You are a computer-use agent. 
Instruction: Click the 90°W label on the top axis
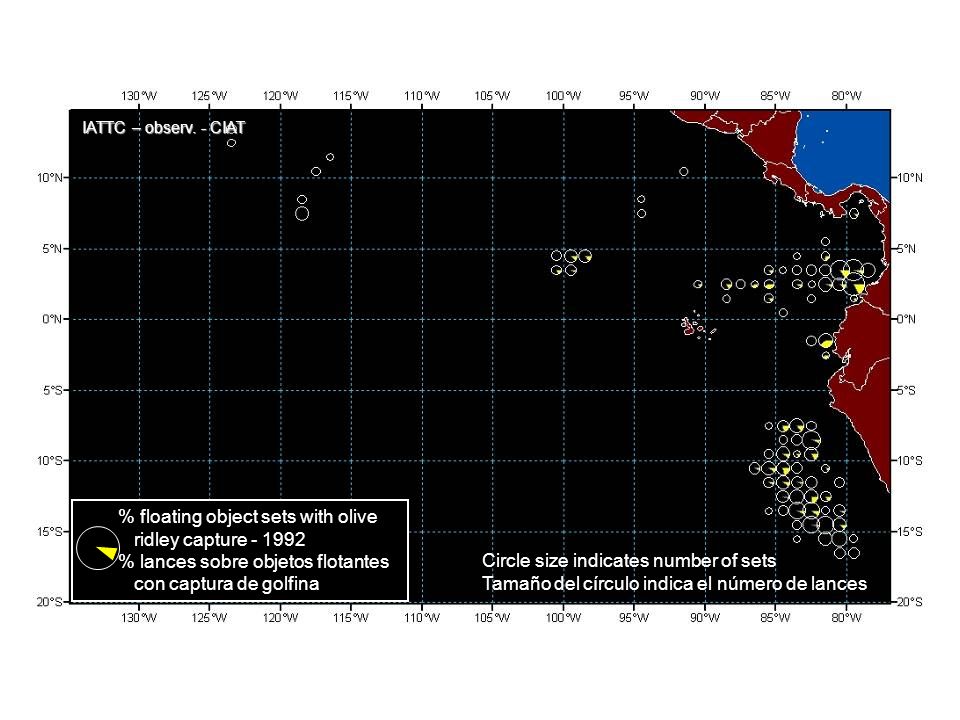pyautogui.click(x=705, y=96)
